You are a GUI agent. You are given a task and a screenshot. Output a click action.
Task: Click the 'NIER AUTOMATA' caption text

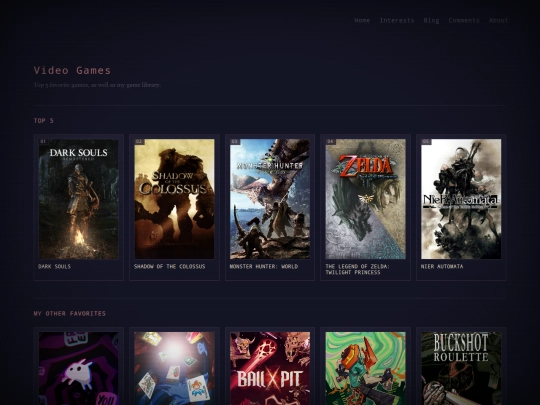pos(442,267)
